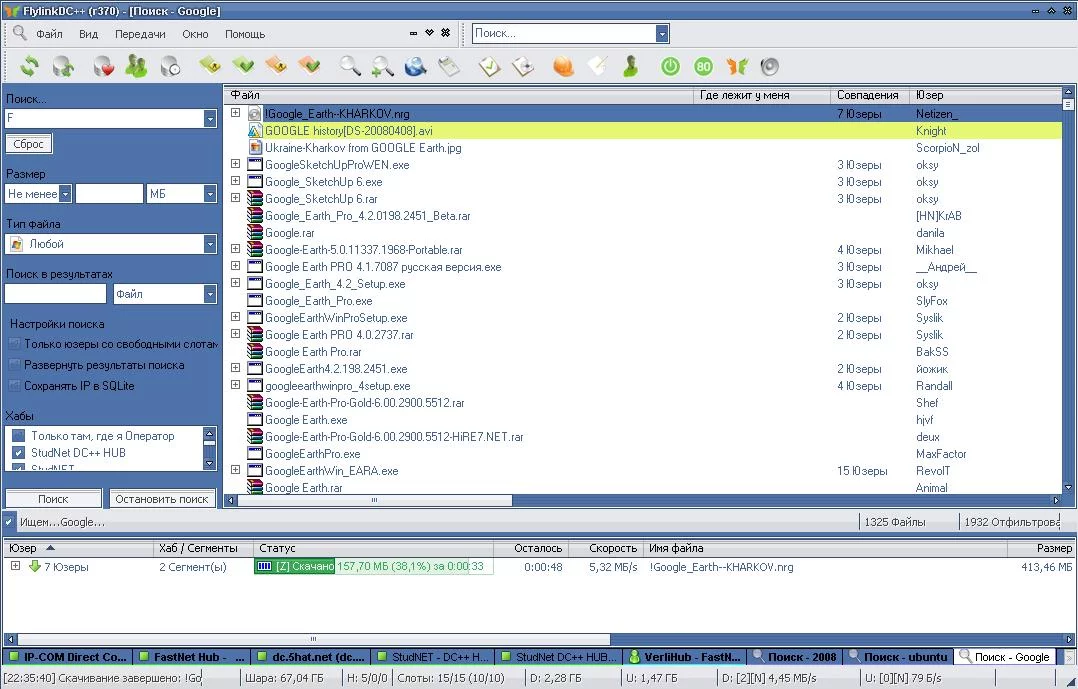Screen dimensions: 1078x689
Task: Click the green power button toolbar icon
Action: click(x=670, y=67)
